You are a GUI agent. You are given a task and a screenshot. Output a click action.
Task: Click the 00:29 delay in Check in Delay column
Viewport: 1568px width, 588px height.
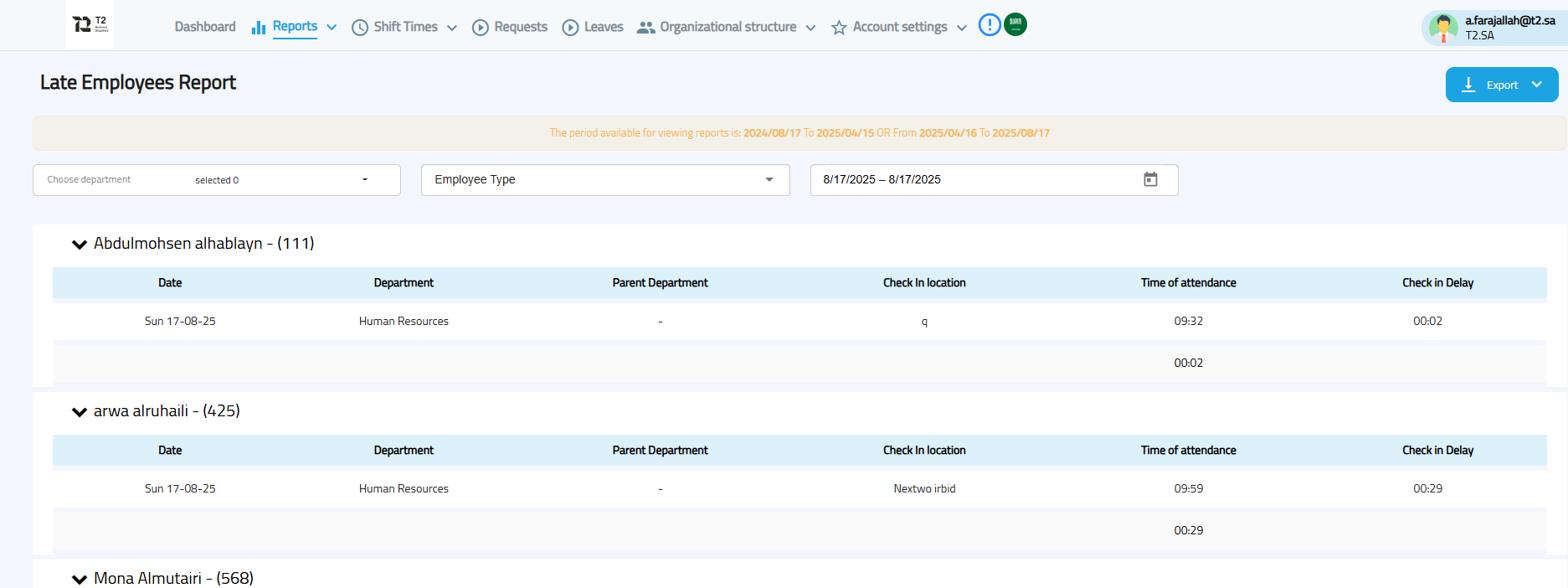[1427, 488]
